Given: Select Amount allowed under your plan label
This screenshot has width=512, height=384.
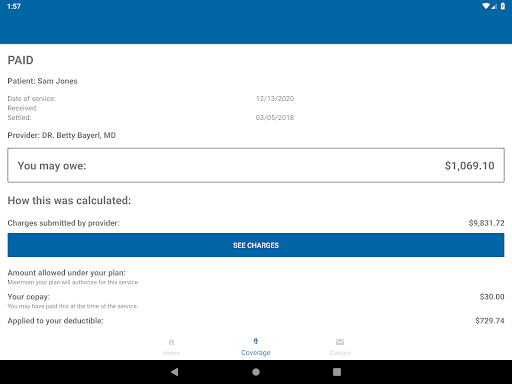Looking at the screenshot, I should pos(67,273).
